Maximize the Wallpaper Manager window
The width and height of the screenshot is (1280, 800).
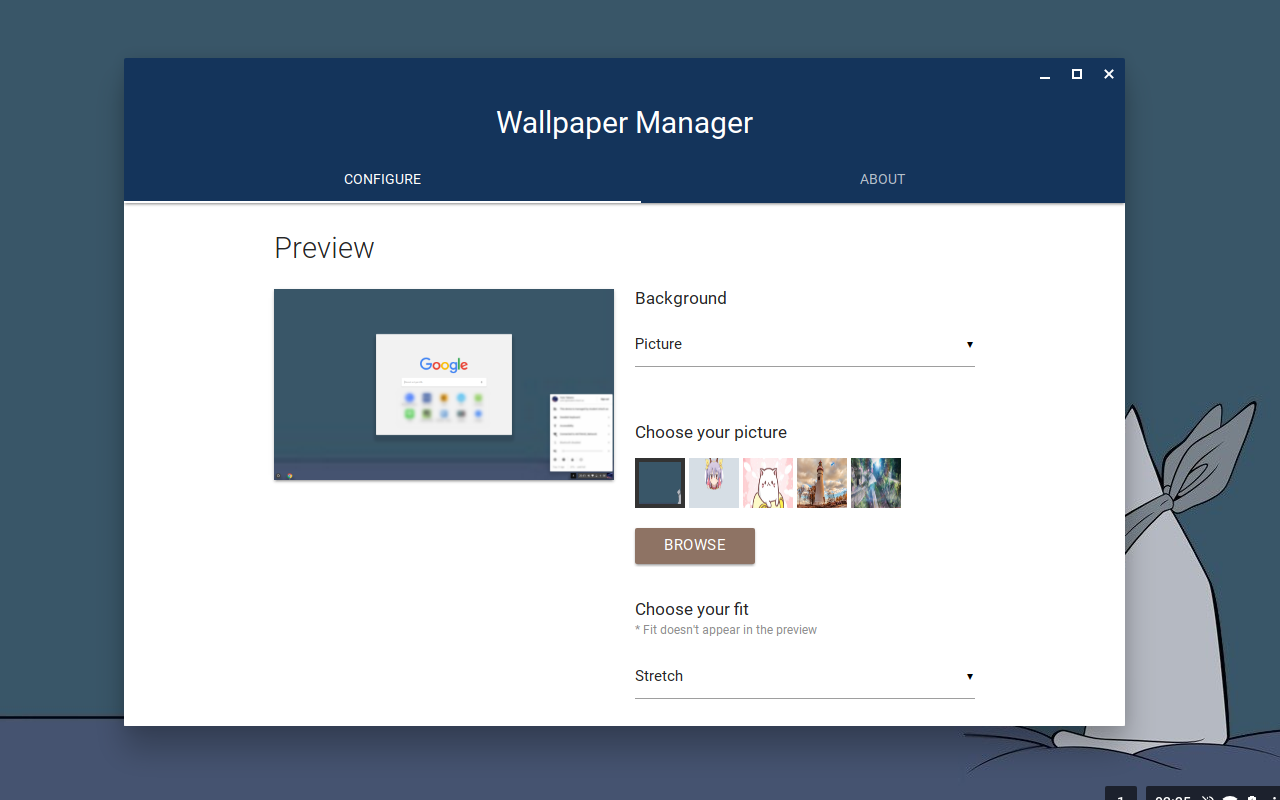[x=1077, y=74]
